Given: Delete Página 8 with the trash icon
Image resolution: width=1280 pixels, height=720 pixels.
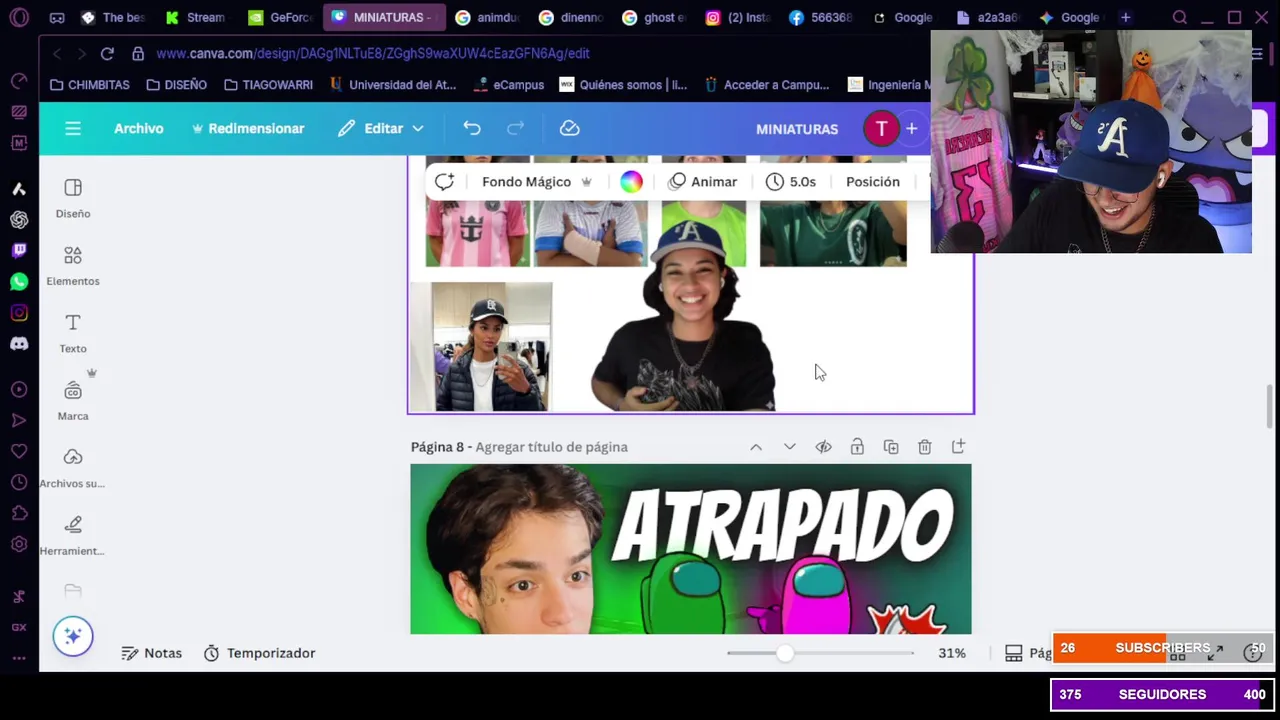Looking at the screenshot, I should pyautogui.click(x=925, y=447).
